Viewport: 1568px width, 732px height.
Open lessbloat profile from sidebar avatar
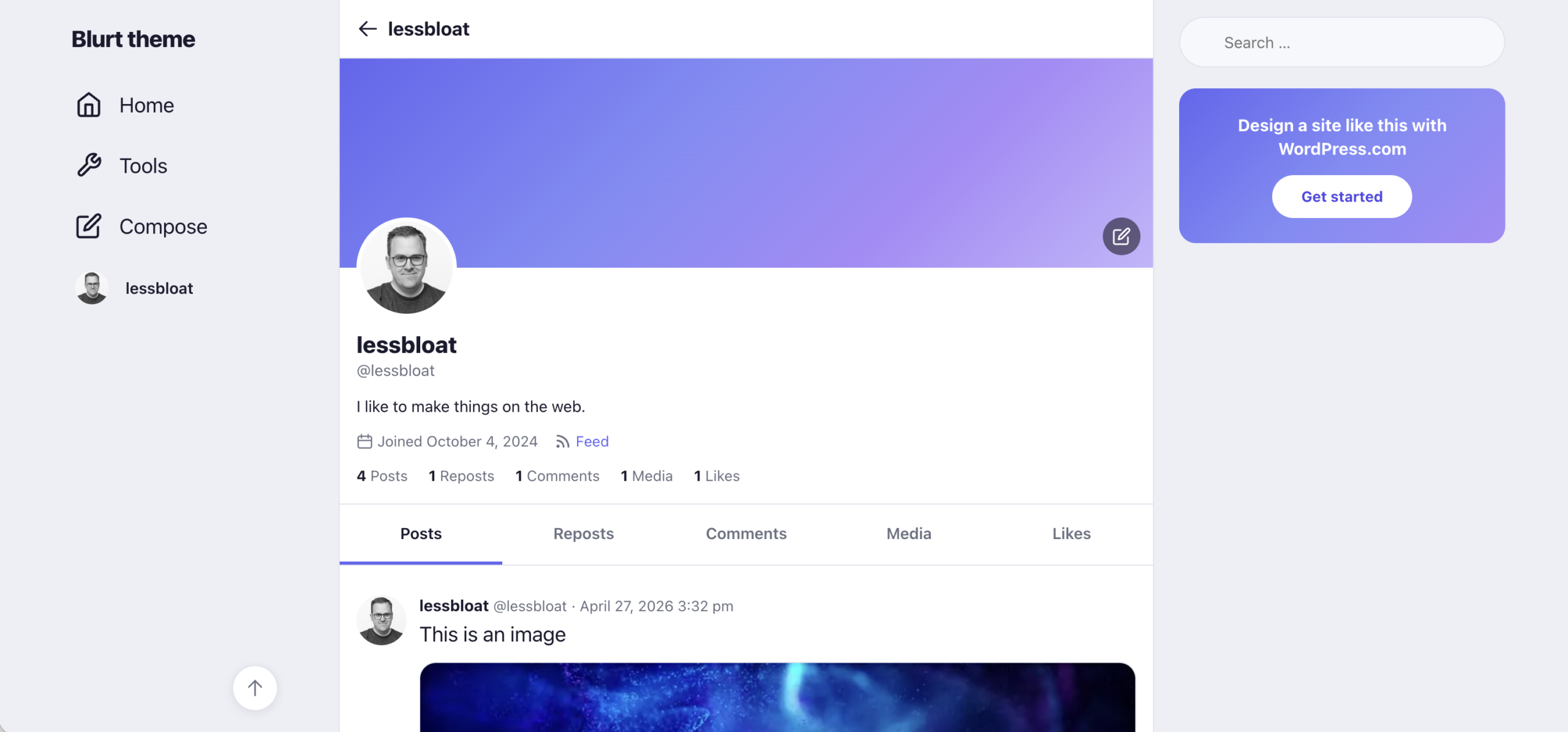pos(92,288)
